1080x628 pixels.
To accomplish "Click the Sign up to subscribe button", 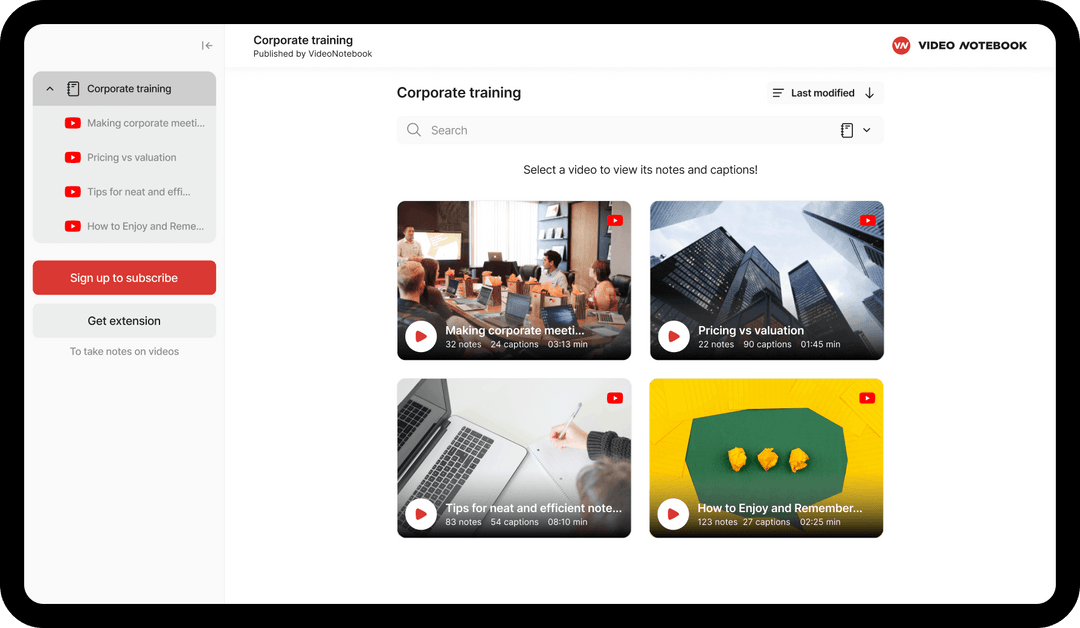I will pyautogui.click(x=124, y=277).
